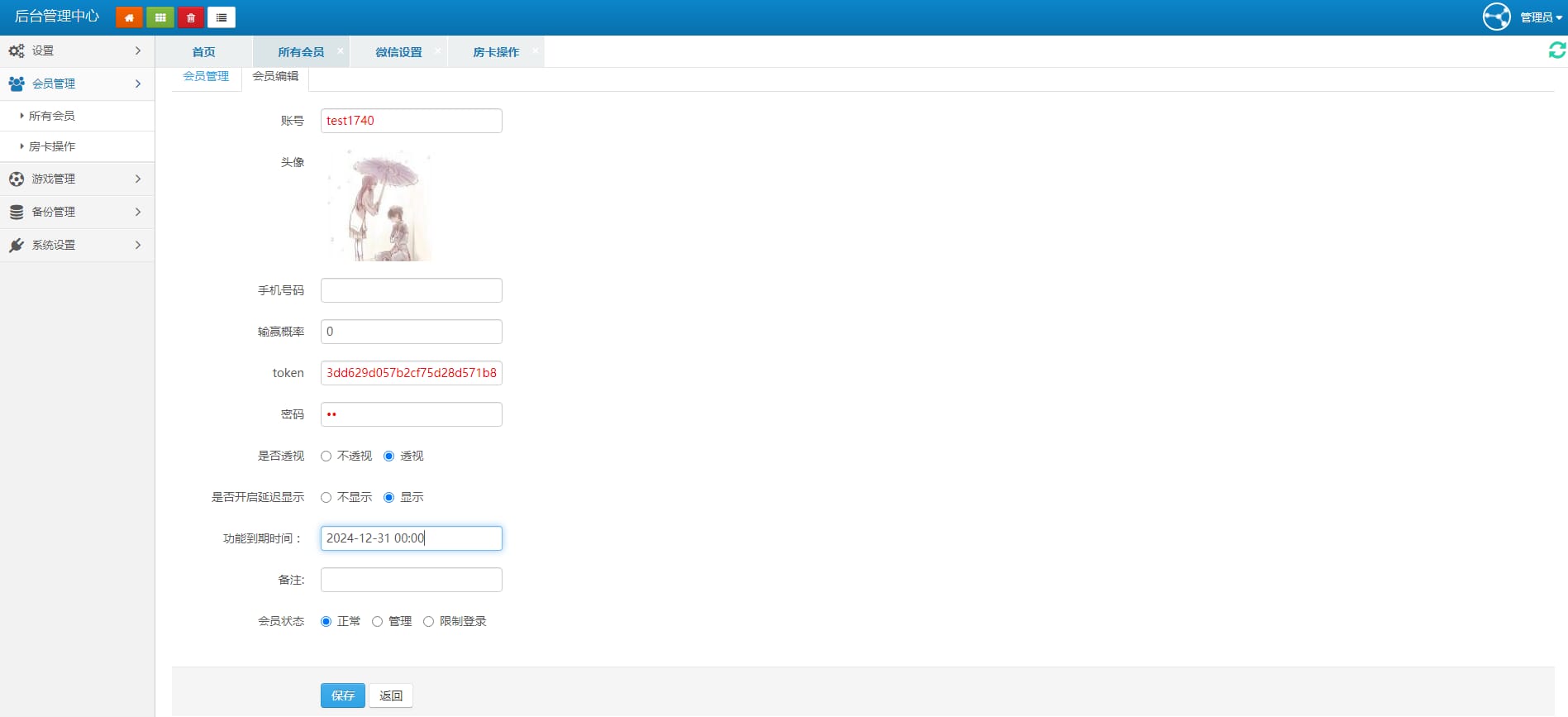Image resolution: width=1568 pixels, height=717 pixels.
Task: Set member status to 限制登录
Action: click(x=429, y=622)
